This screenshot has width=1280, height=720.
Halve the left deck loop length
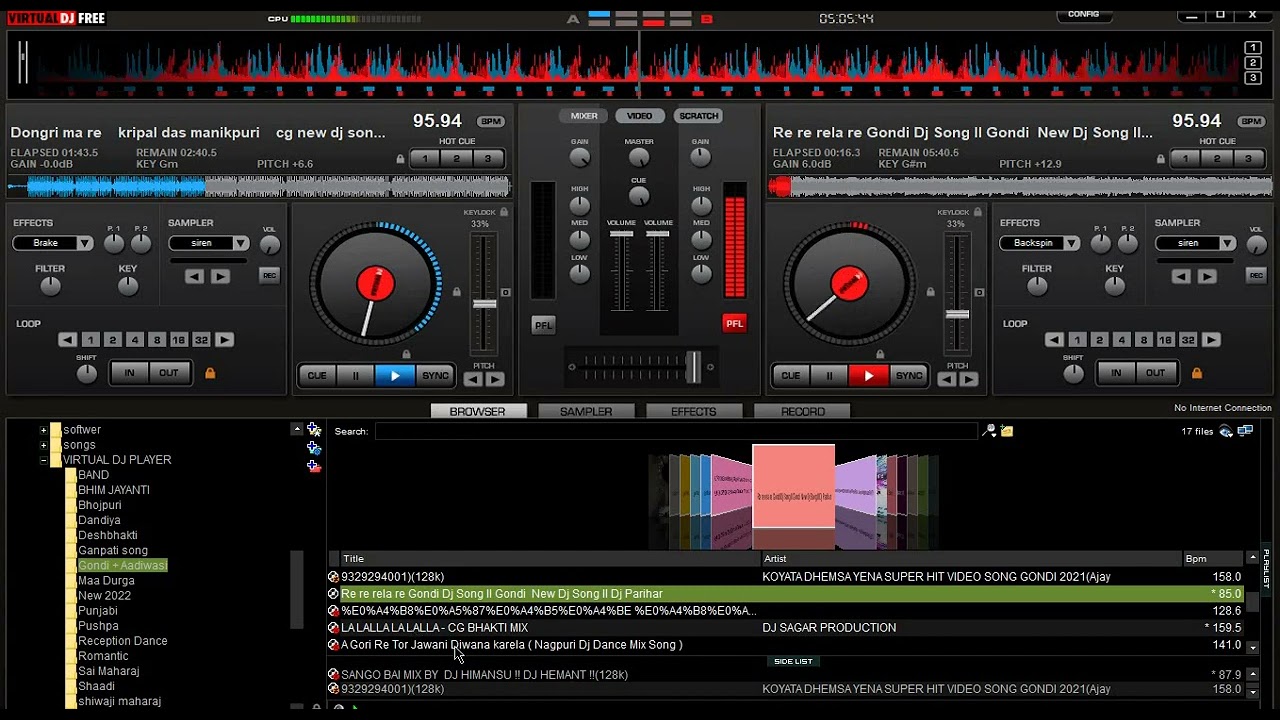click(67, 340)
